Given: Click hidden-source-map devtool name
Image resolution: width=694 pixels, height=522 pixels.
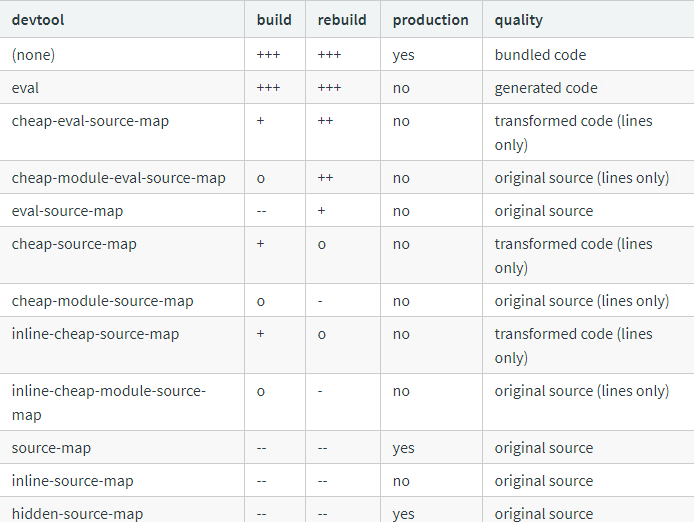Looking at the screenshot, I should (x=77, y=514).
